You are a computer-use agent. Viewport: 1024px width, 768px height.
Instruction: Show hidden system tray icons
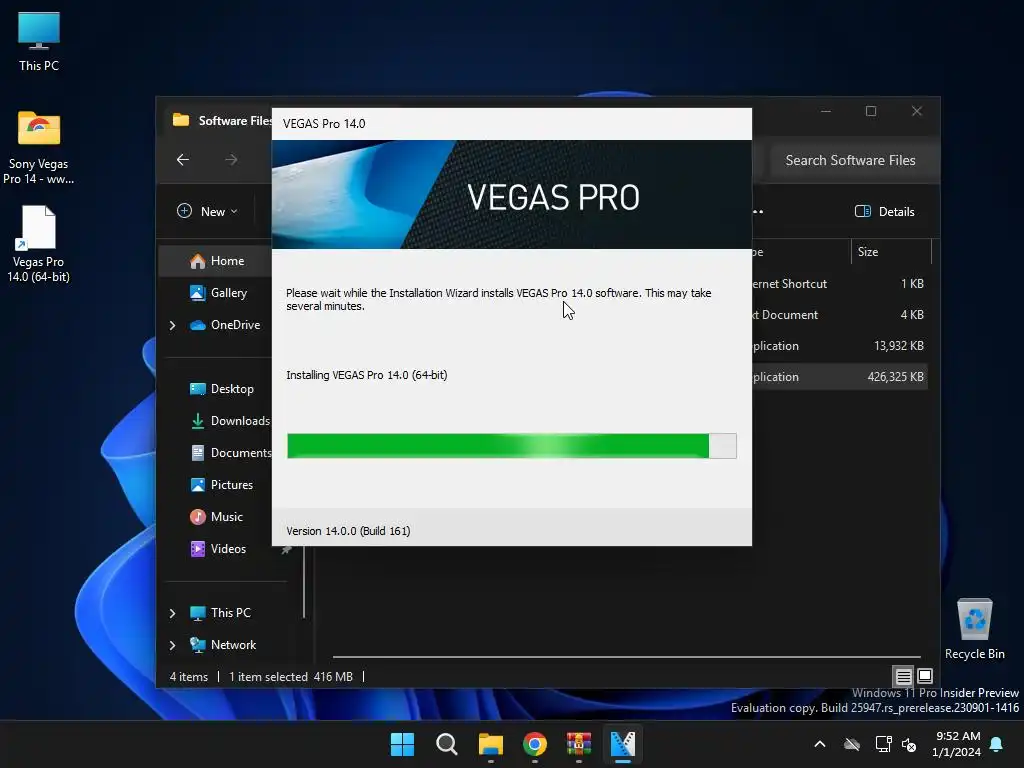click(820, 744)
